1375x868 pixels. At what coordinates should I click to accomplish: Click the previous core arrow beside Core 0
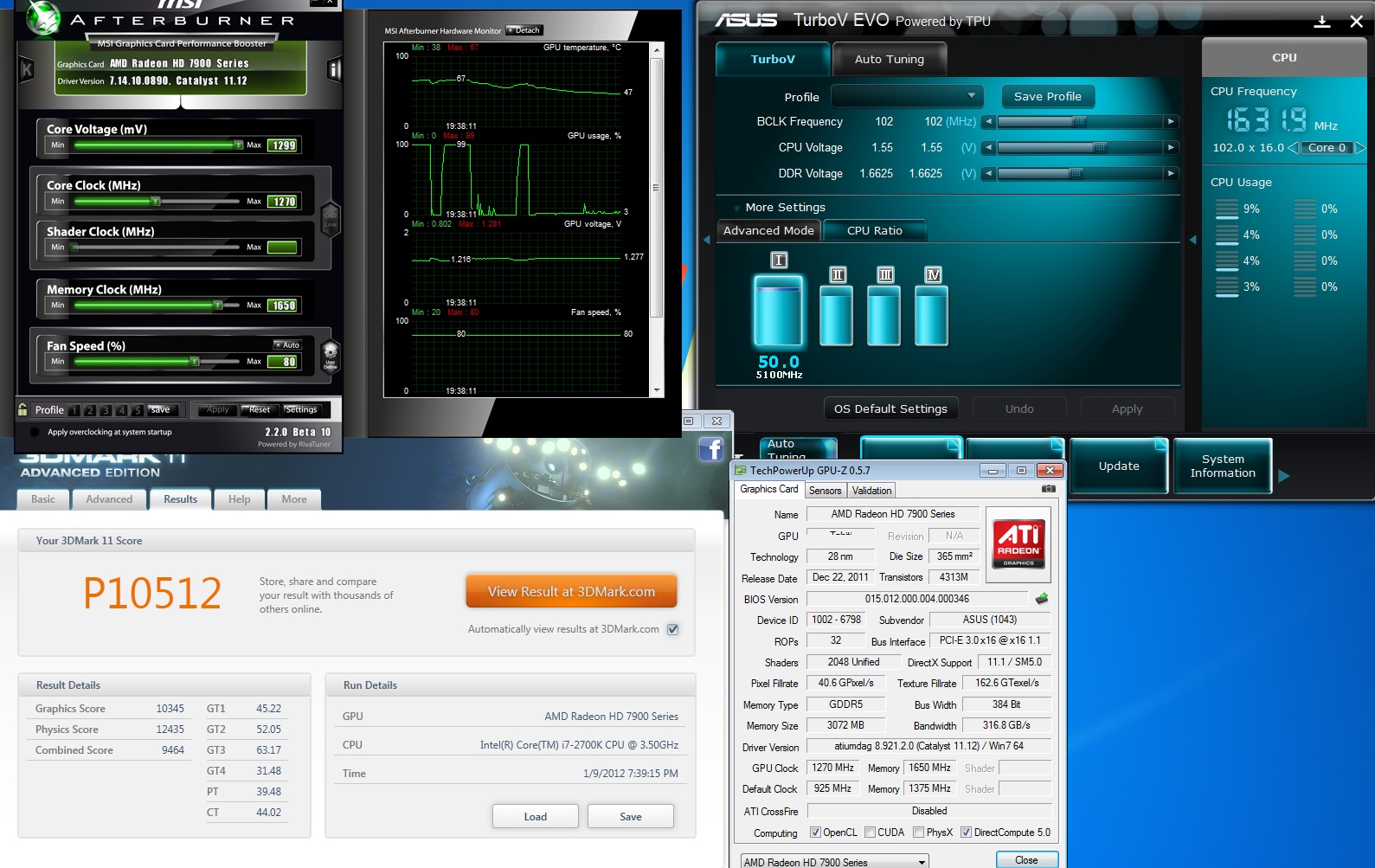click(1294, 148)
